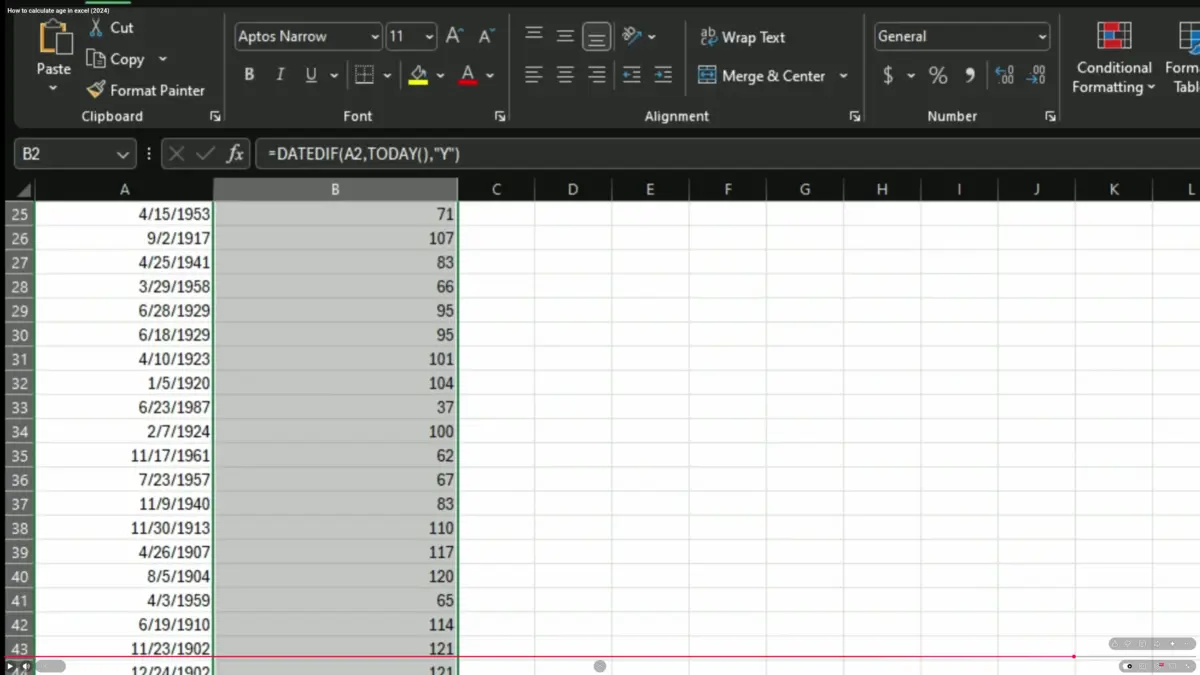Click Increase Decimal icon

(x=1005, y=75)
